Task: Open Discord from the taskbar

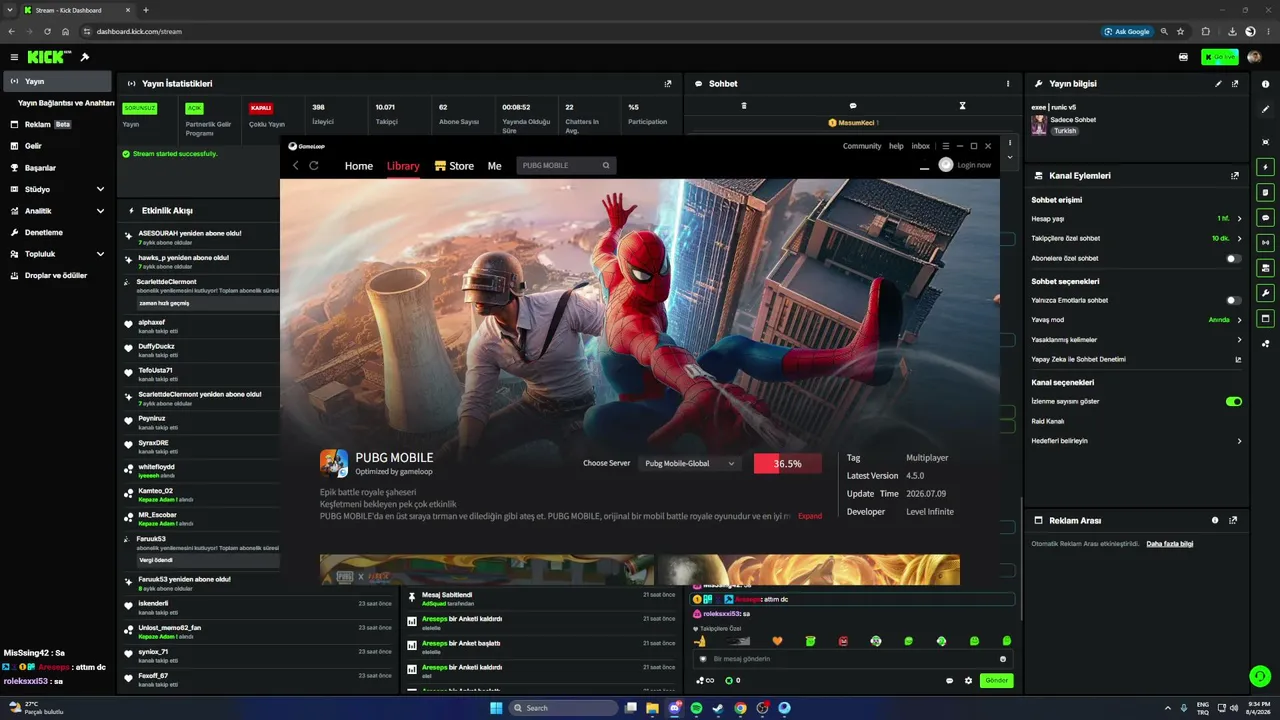Action: click(x=674, y=708)
